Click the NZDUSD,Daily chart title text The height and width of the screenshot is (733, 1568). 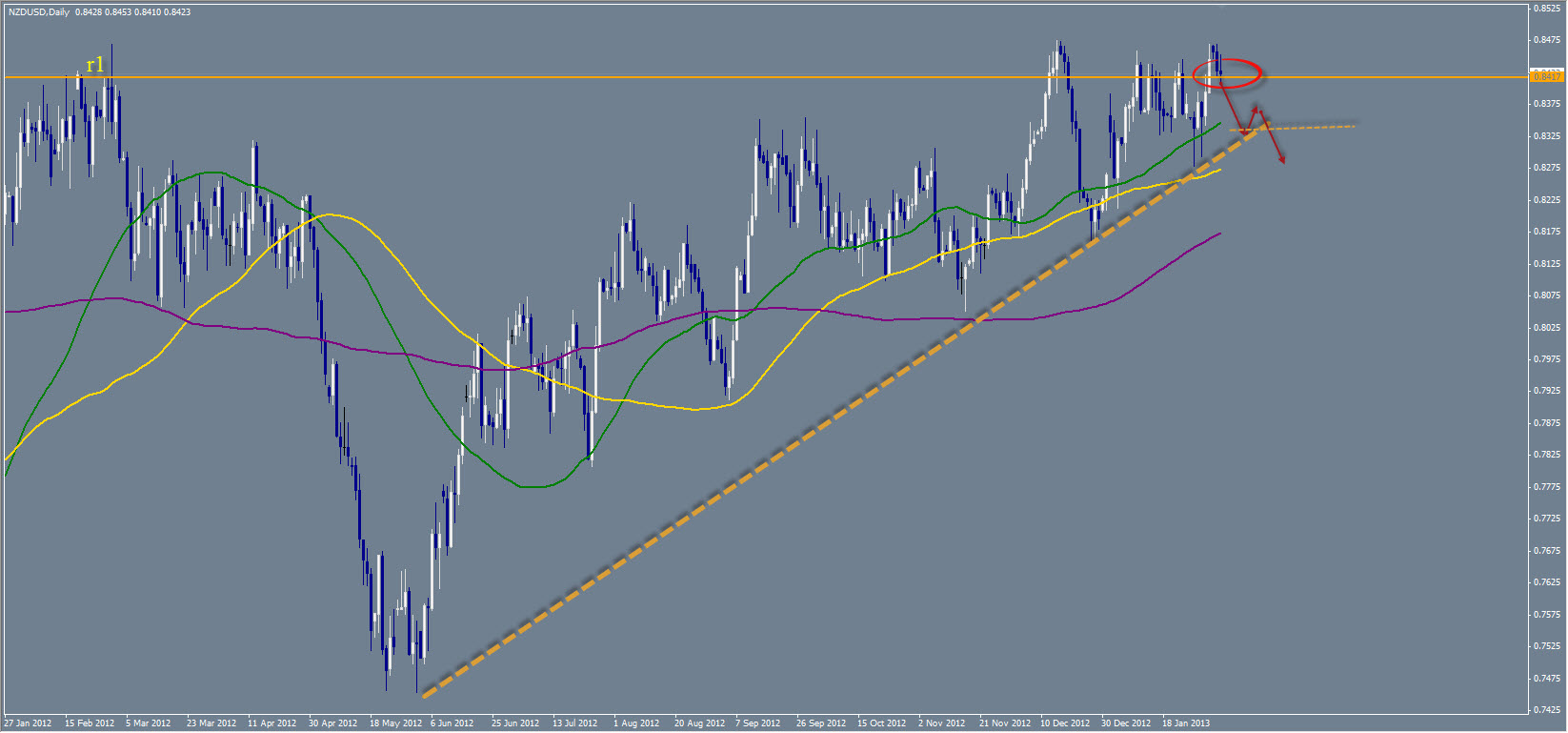click(x=38, y=12)
